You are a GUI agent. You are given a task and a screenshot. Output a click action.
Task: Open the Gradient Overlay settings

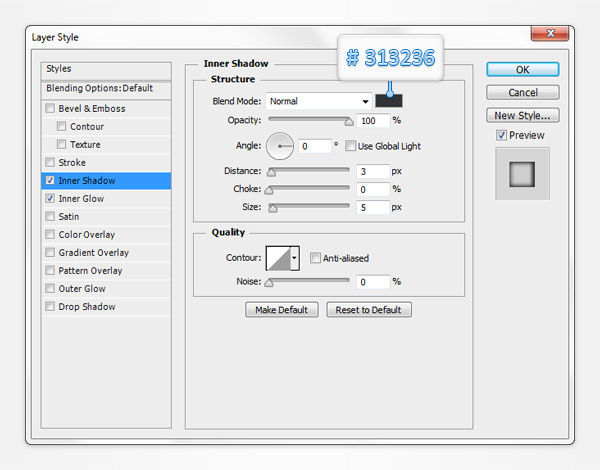(93, 253)
